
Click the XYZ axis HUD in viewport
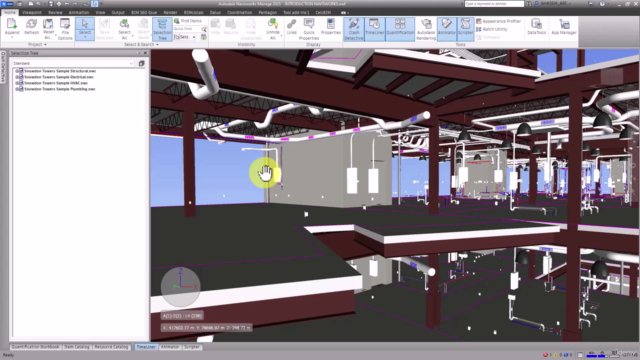click(x=180, y=286)
